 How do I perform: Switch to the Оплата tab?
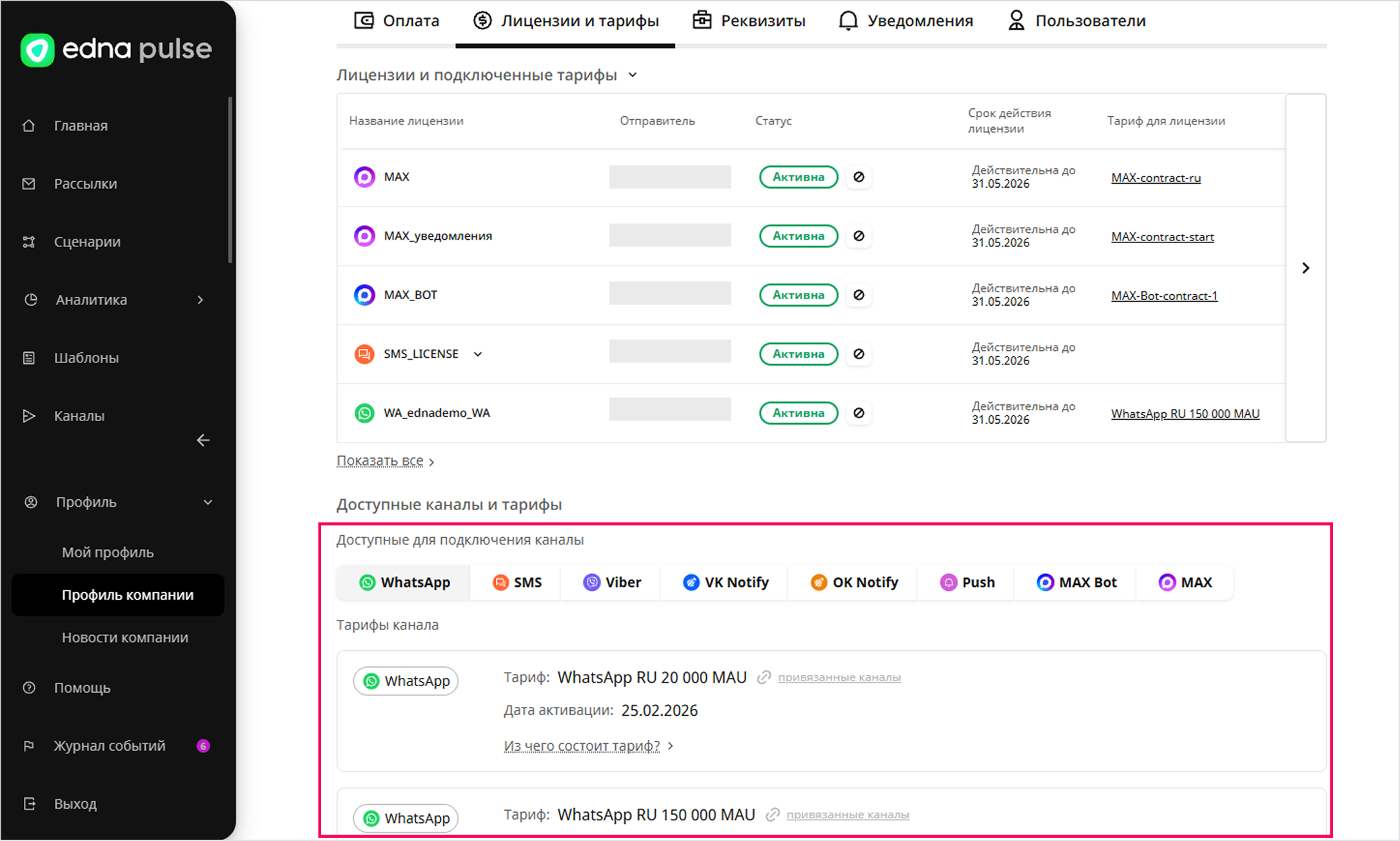pyautogui.click(x=397, y=21)
